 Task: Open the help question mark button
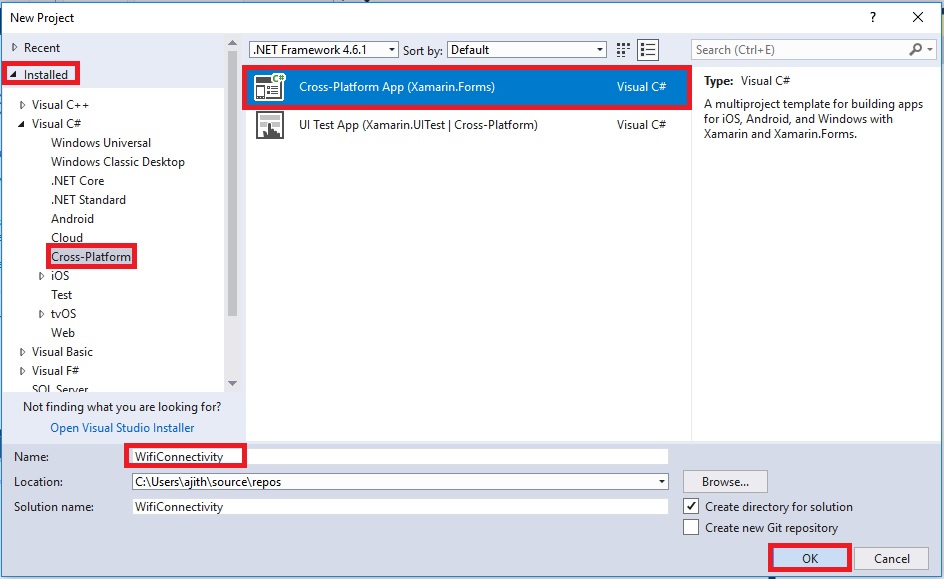click(873, 17)
